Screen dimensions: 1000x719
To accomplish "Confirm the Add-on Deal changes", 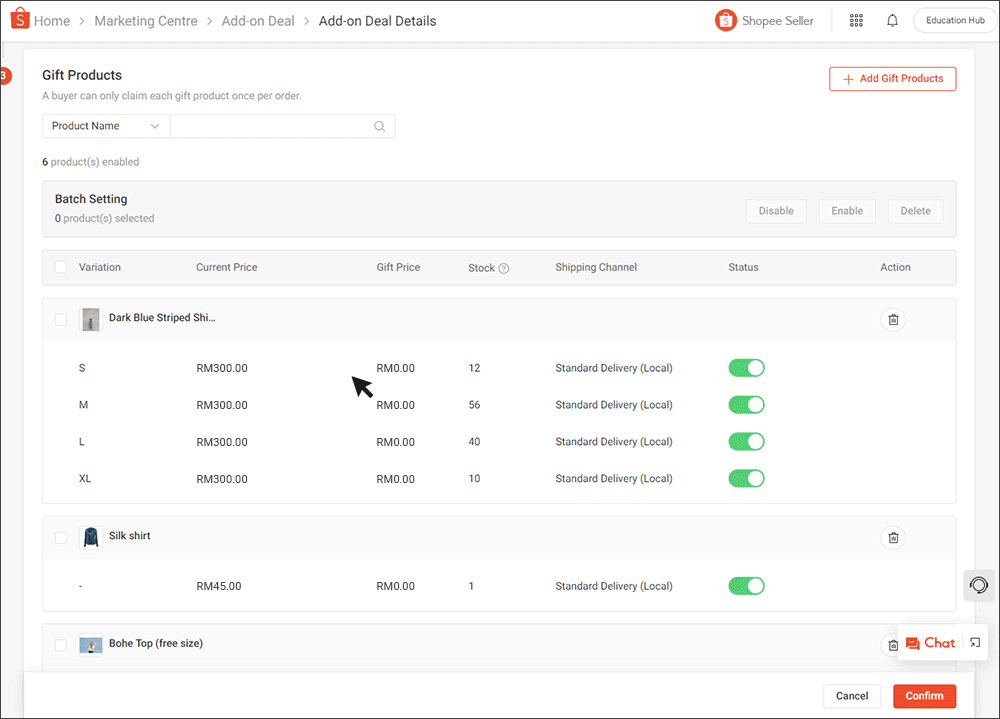I will [924, 696].
